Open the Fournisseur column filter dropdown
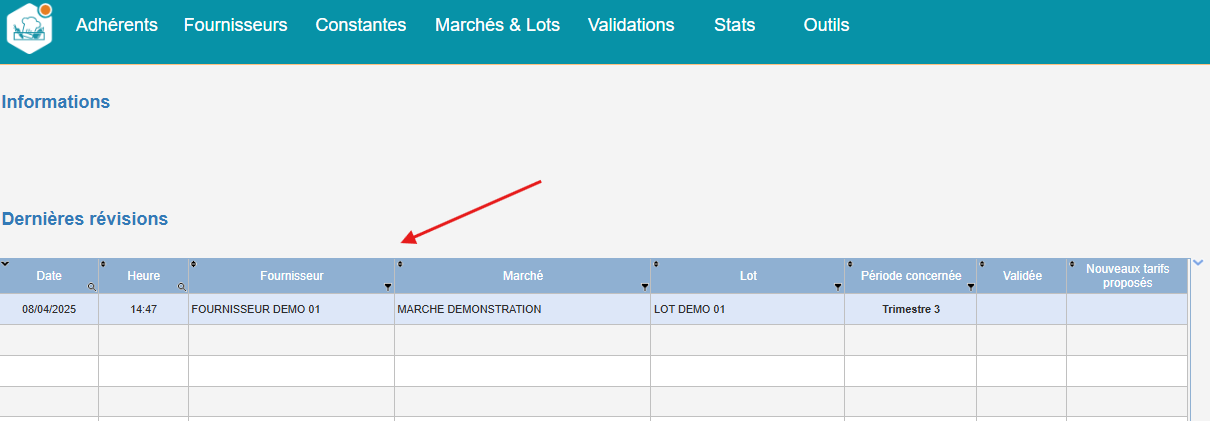The image size is (1210, 421). pos(388,287)
